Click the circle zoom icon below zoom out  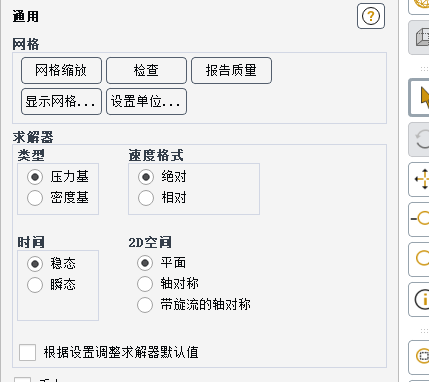[x=419, y=259]
